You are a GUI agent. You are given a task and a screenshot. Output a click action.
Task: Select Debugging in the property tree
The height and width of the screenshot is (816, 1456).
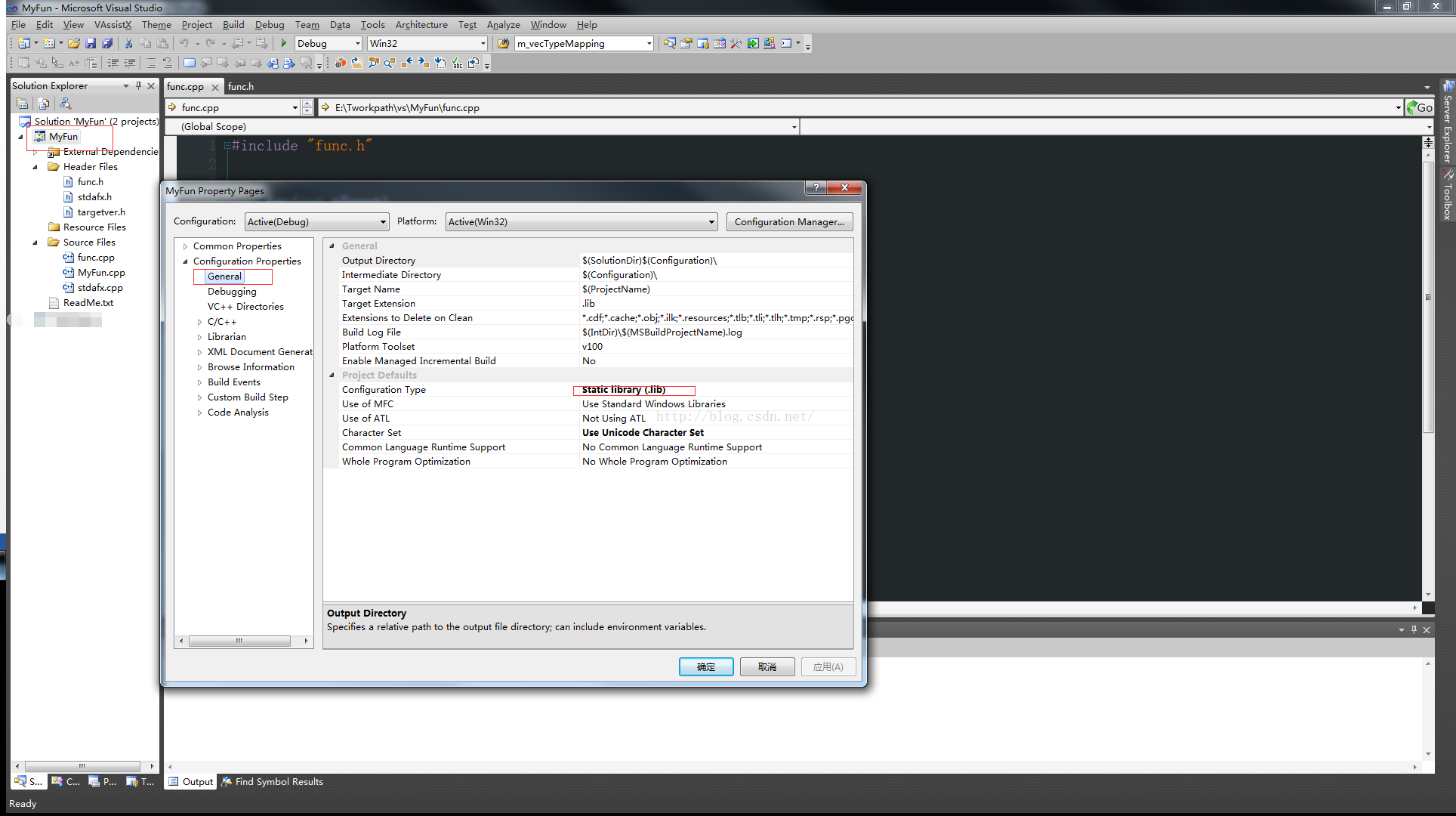232,292
